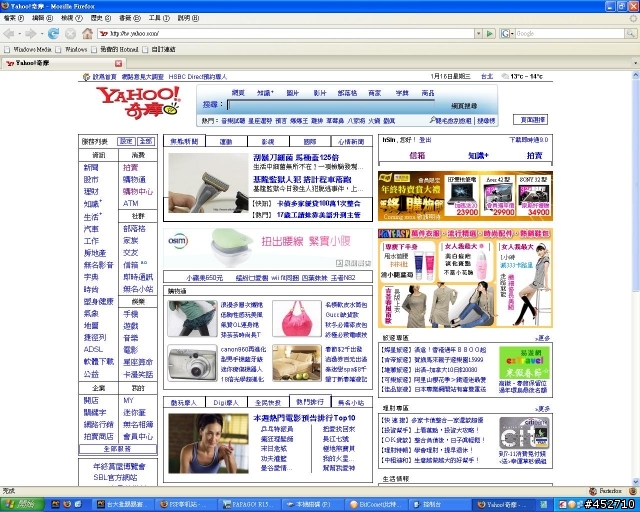This screenshot has height=512, width=640.
Task: Click into the Firefox address bar
Action: tap(286, 33)
